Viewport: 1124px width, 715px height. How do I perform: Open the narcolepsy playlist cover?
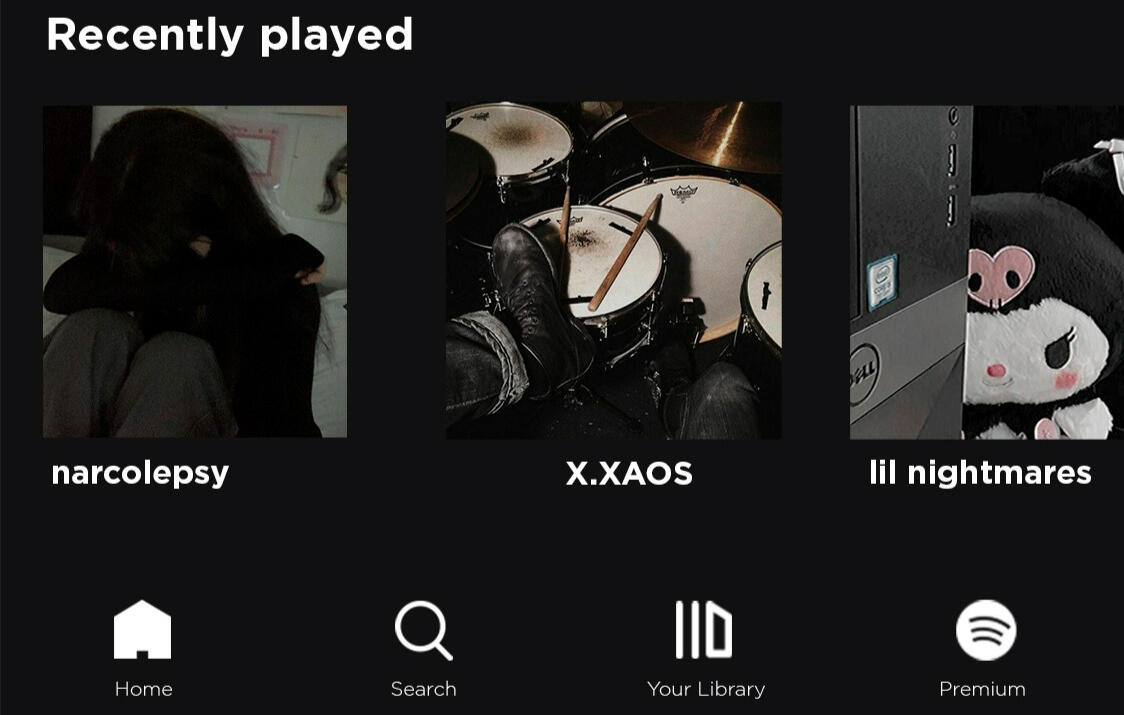point(195,272)
